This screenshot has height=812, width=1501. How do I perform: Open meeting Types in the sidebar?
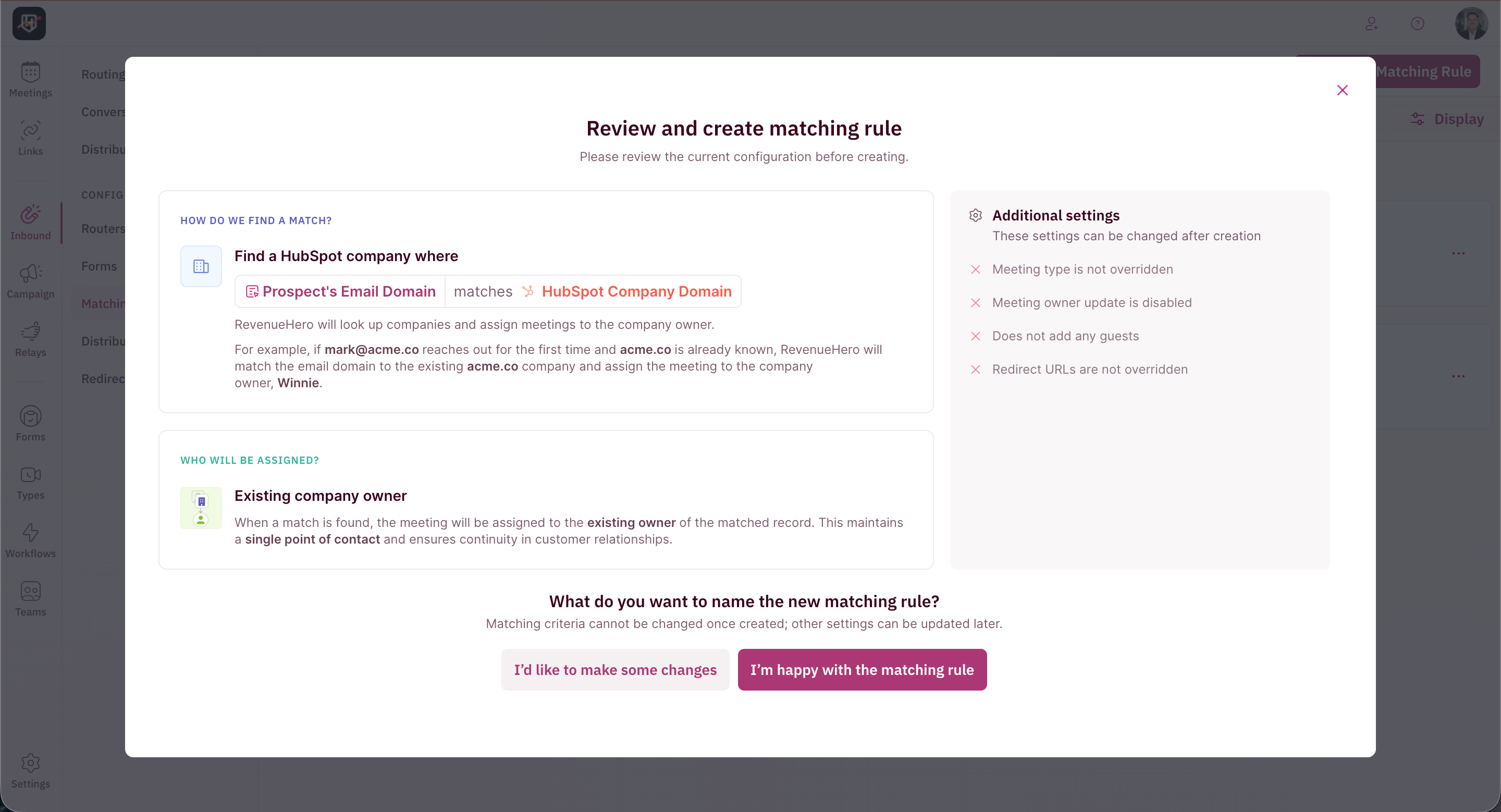click(30, 482)
